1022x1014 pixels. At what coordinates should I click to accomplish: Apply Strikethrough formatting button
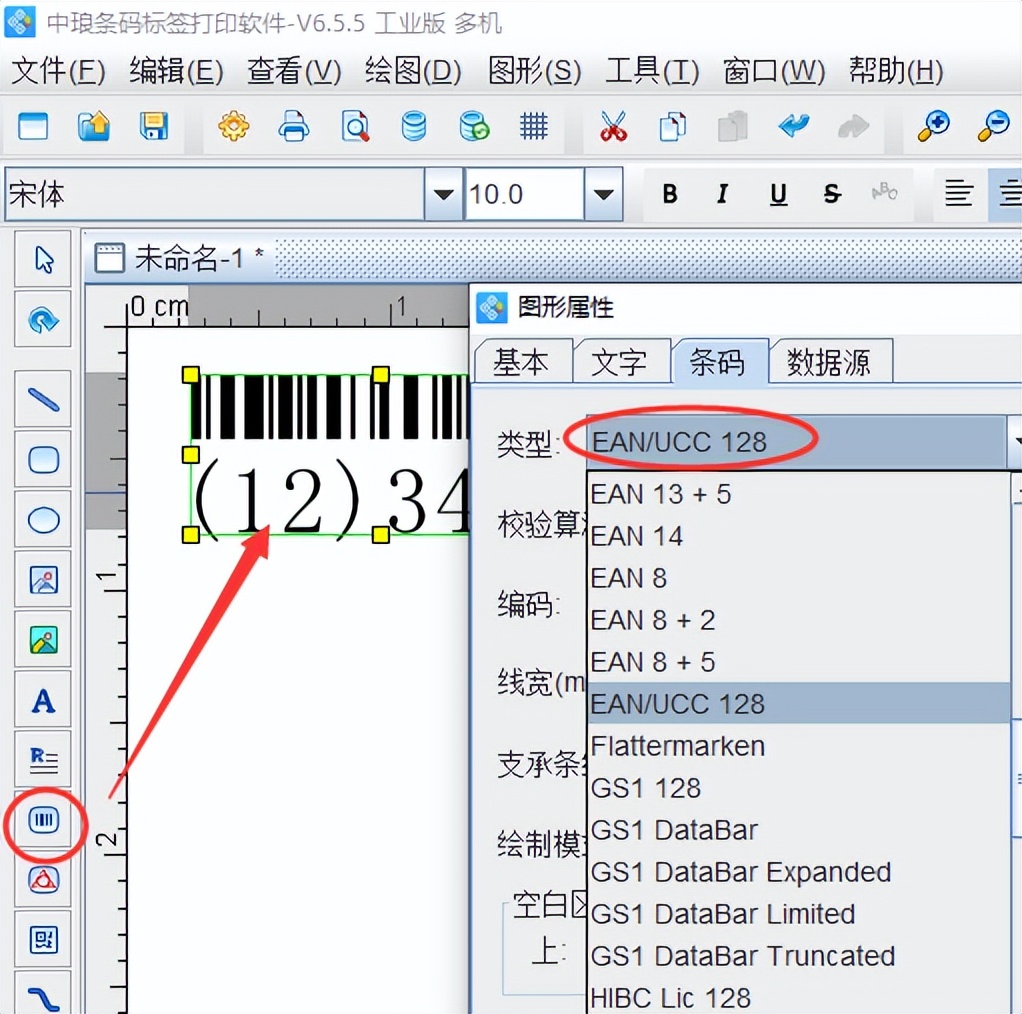pos(832,194)
